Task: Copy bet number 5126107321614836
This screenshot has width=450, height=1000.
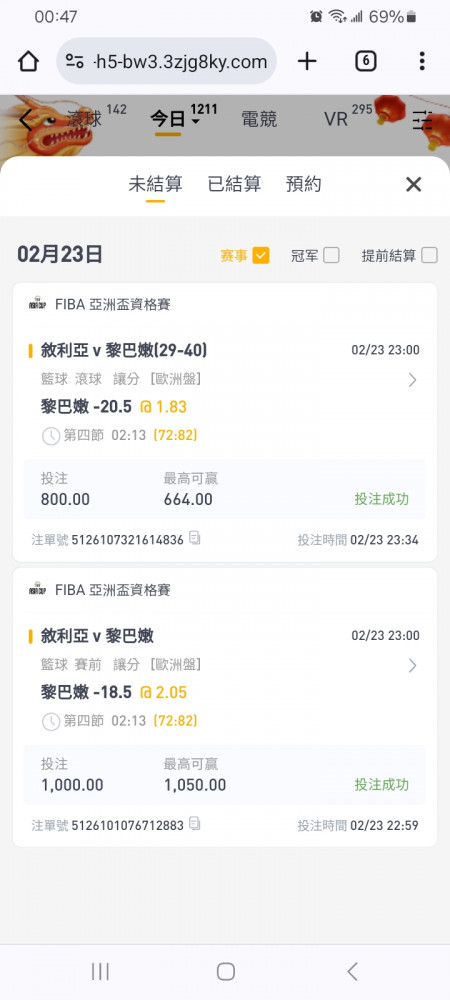Action: pos(194,538)
